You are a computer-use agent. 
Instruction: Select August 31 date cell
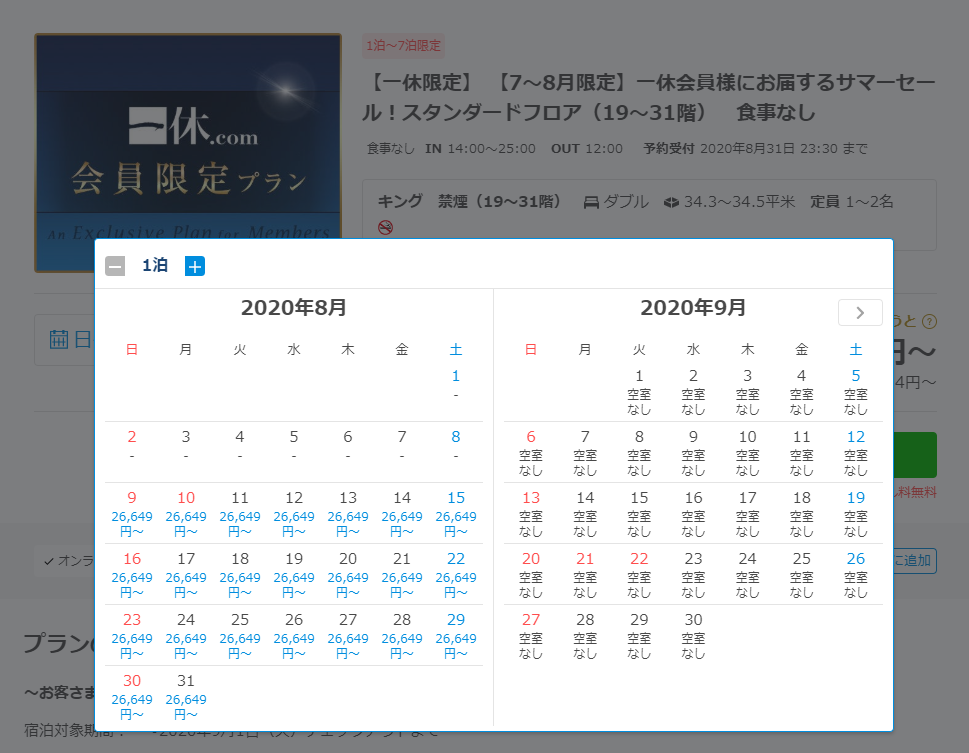click(185, 697)
